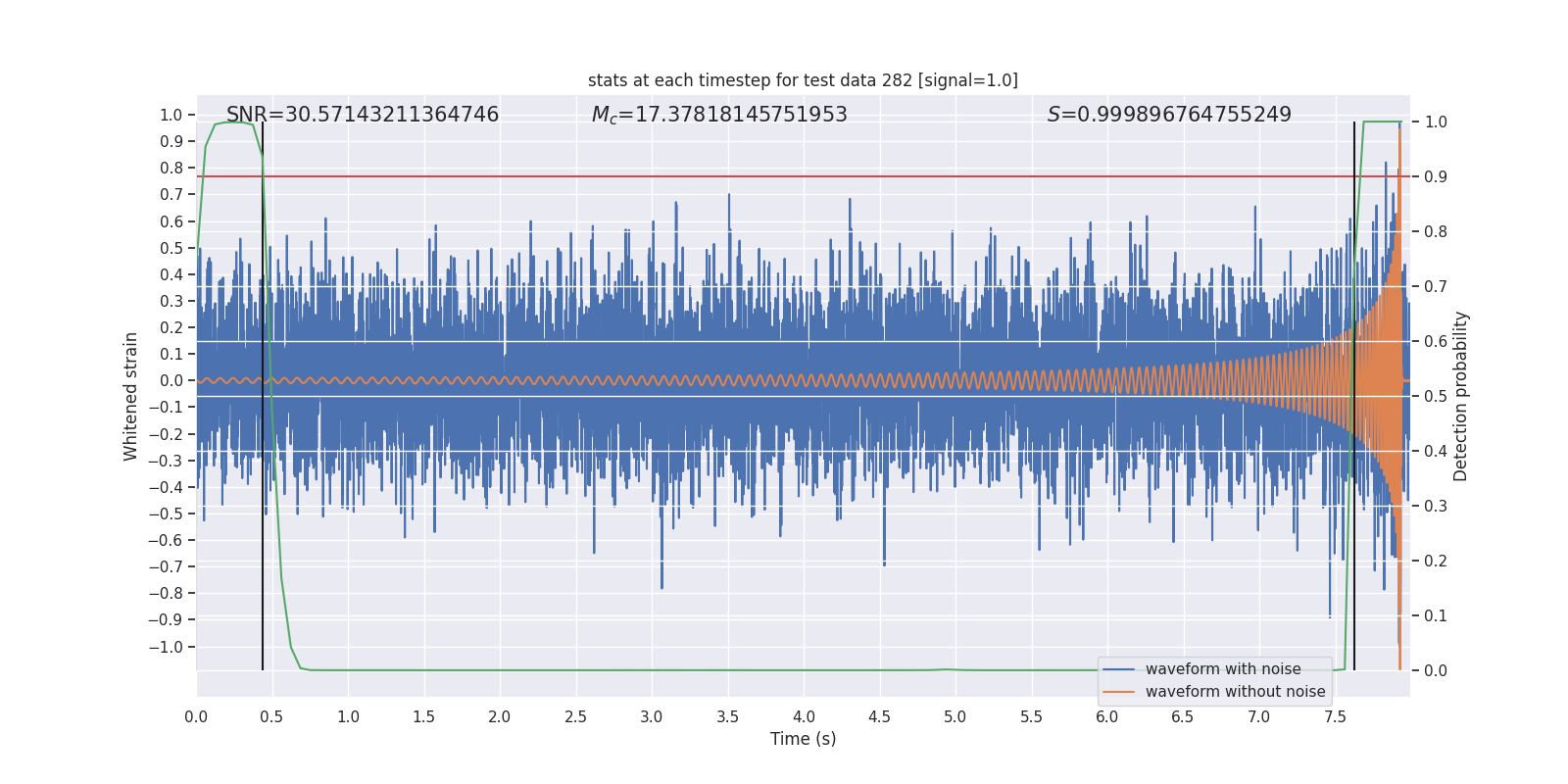Click the −0.9 tick on the Whitened strain axis
1568x784 pixels.
166,619
